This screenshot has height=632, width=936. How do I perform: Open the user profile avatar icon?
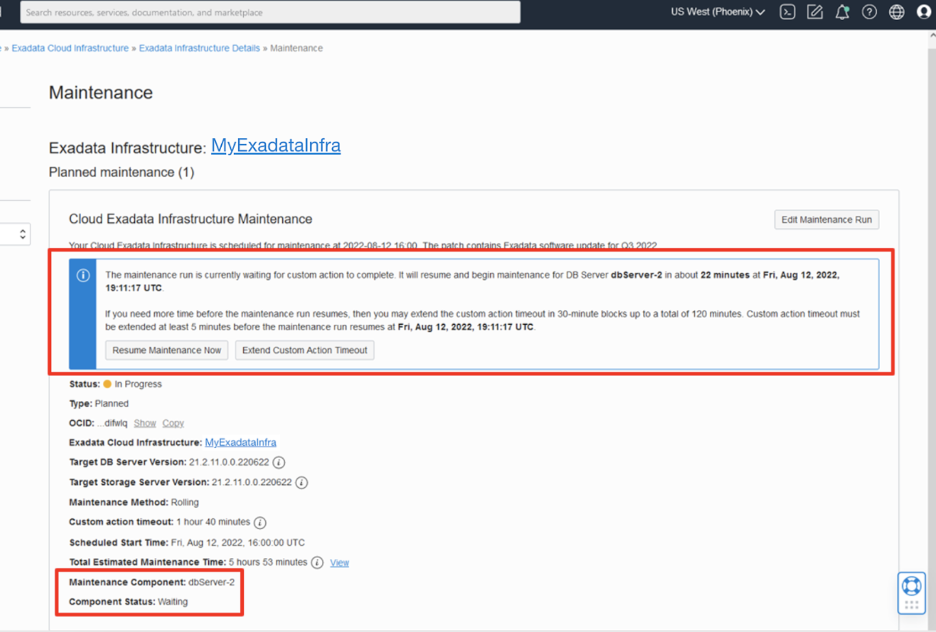point(923,12)
